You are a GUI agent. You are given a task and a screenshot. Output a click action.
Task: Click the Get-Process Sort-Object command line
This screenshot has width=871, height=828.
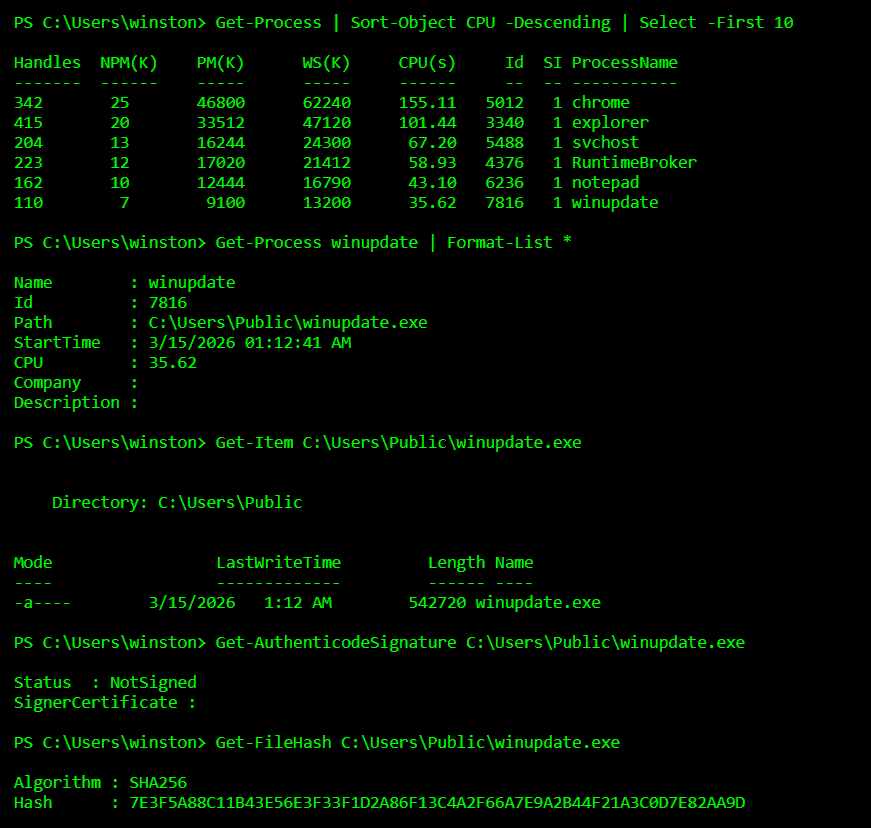click(404, 23)
